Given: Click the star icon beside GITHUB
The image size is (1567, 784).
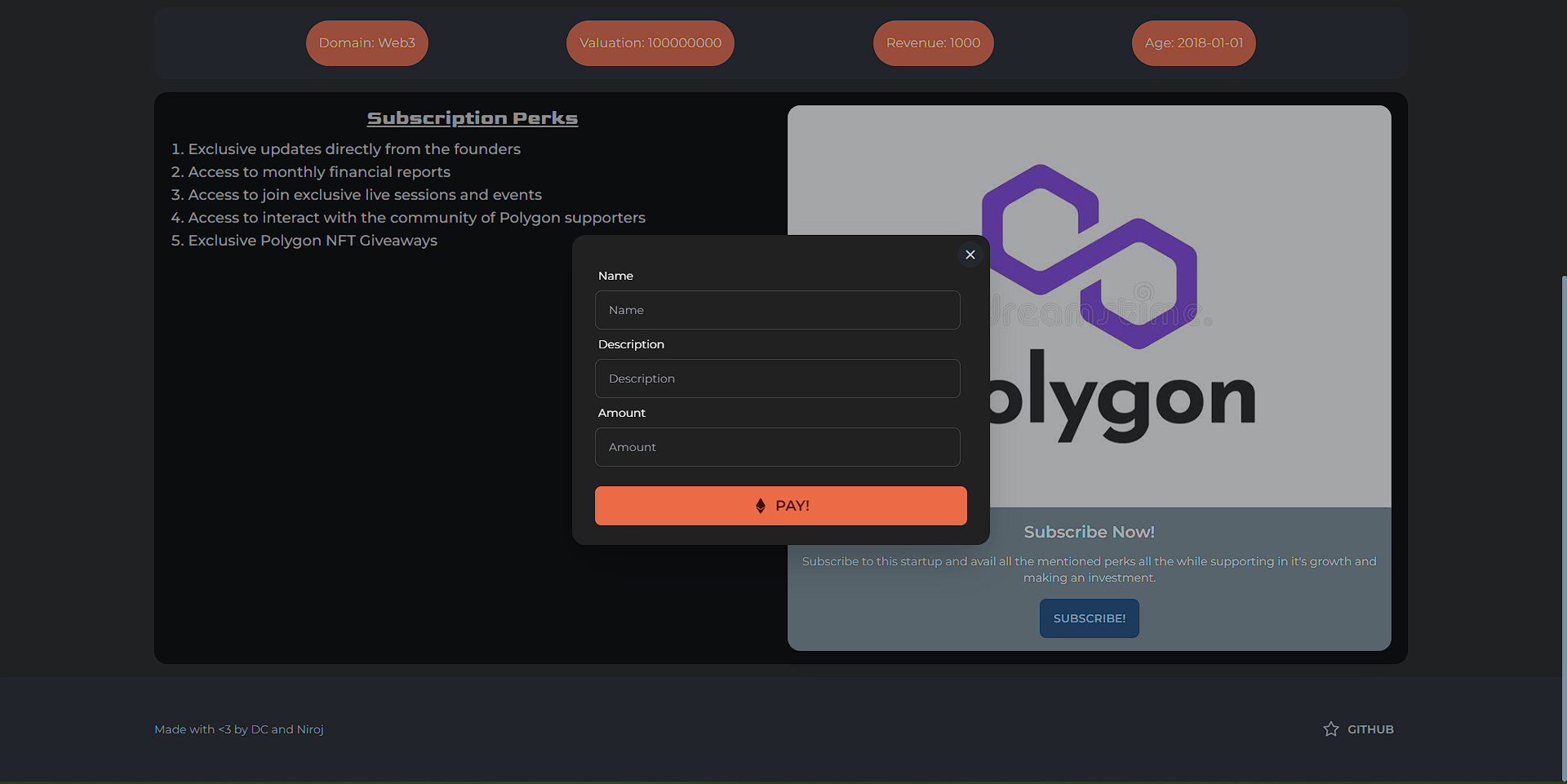Looking at the screenshot, I should [x=1330, y=729].
